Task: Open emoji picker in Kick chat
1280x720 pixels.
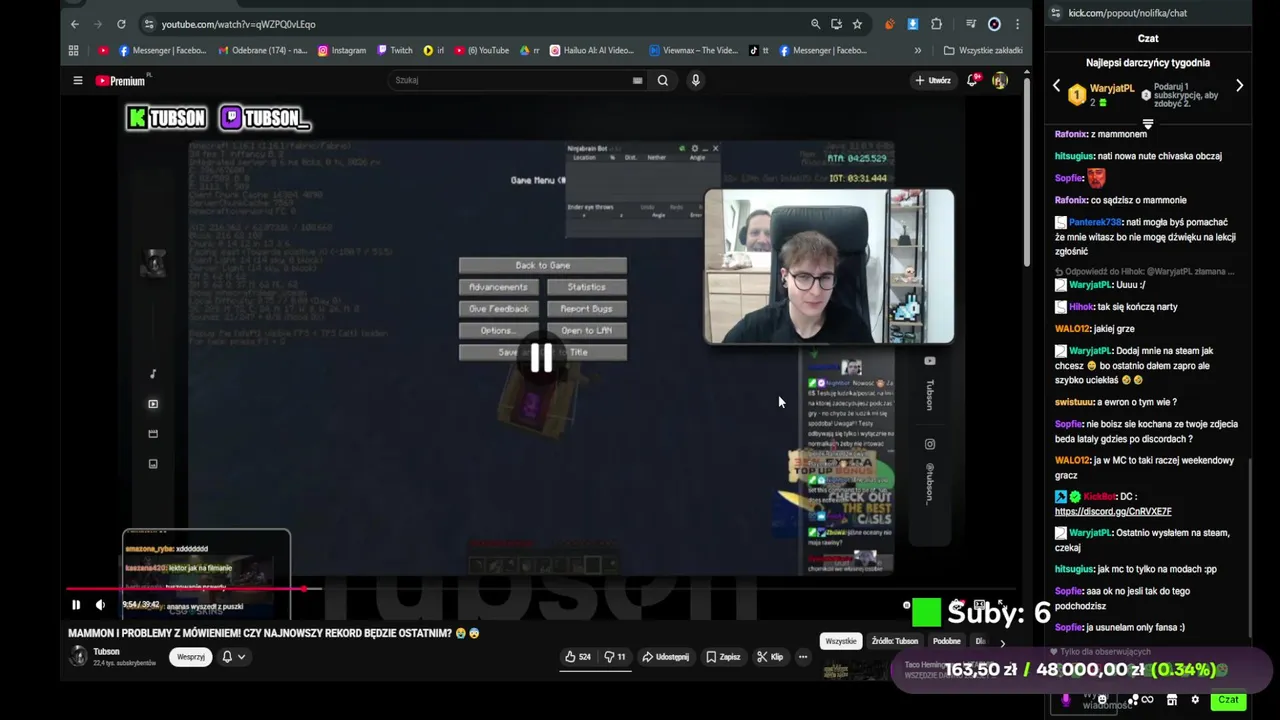Action: pyautogui.click(x=1101, y=699)
